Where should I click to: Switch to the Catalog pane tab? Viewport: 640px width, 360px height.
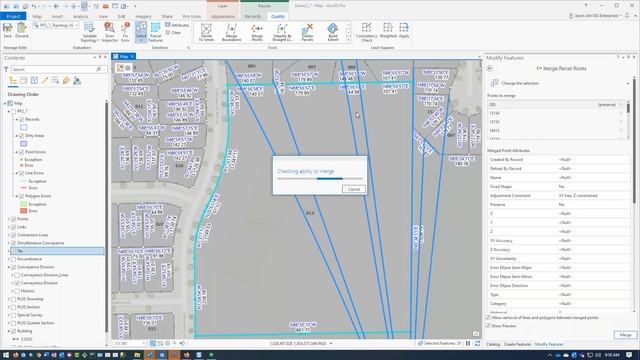(493, 344)
